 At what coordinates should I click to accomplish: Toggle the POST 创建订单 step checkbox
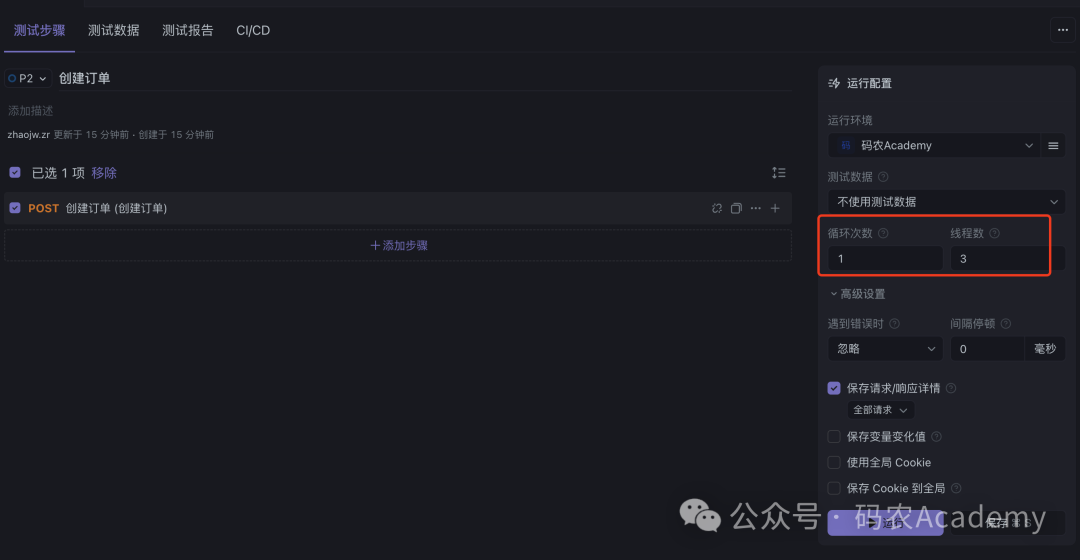(15, 208)
